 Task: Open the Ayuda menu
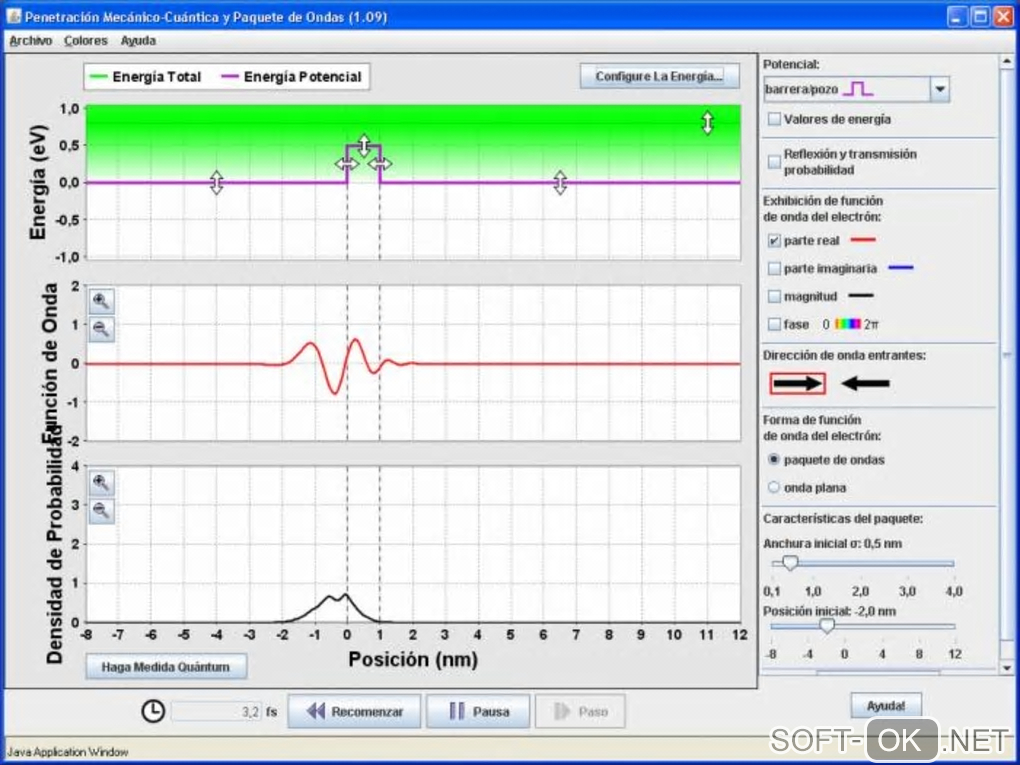pyautogui.click(x=138, y=40)
